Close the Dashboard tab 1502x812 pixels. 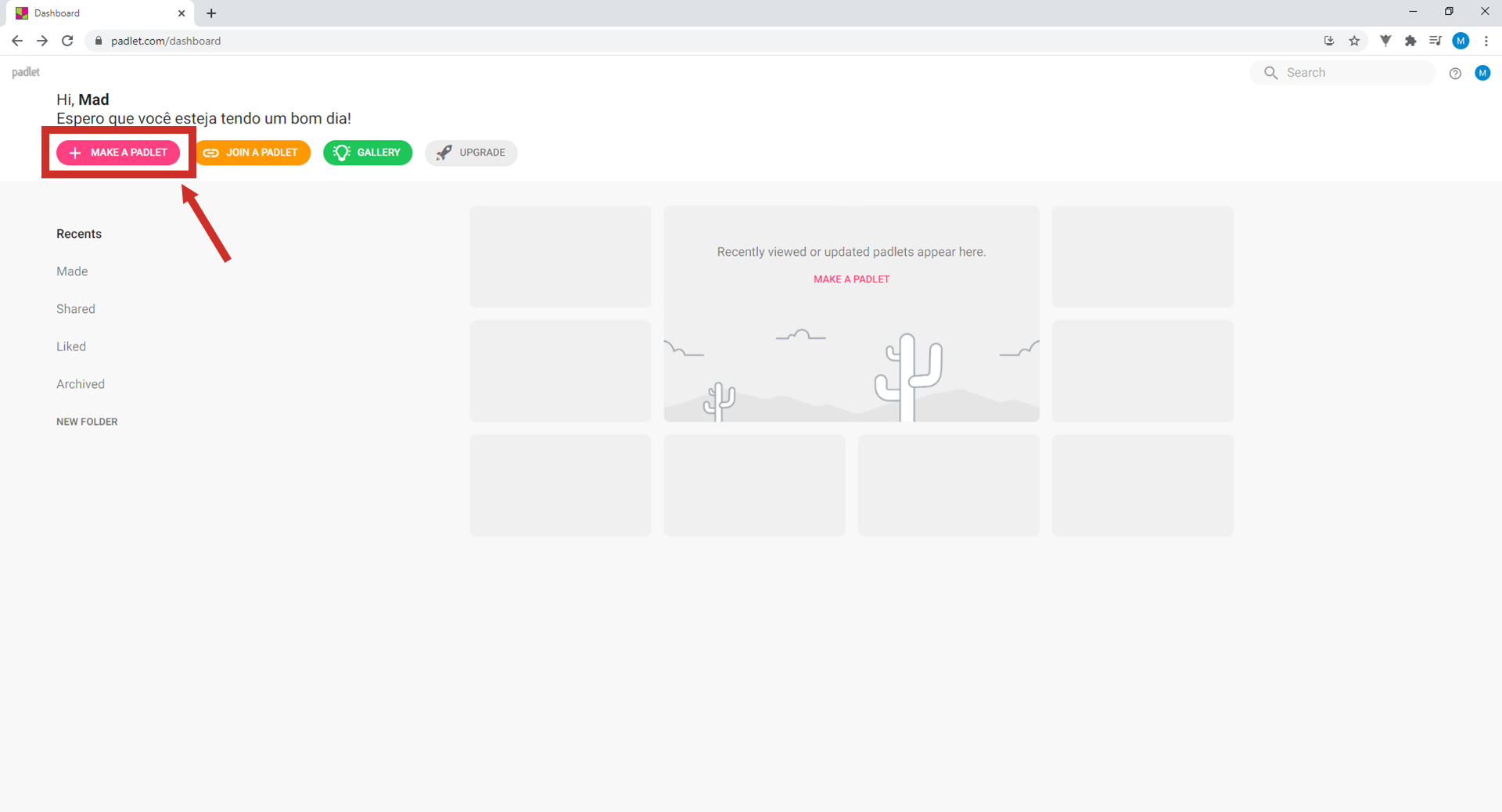[181, 13]
